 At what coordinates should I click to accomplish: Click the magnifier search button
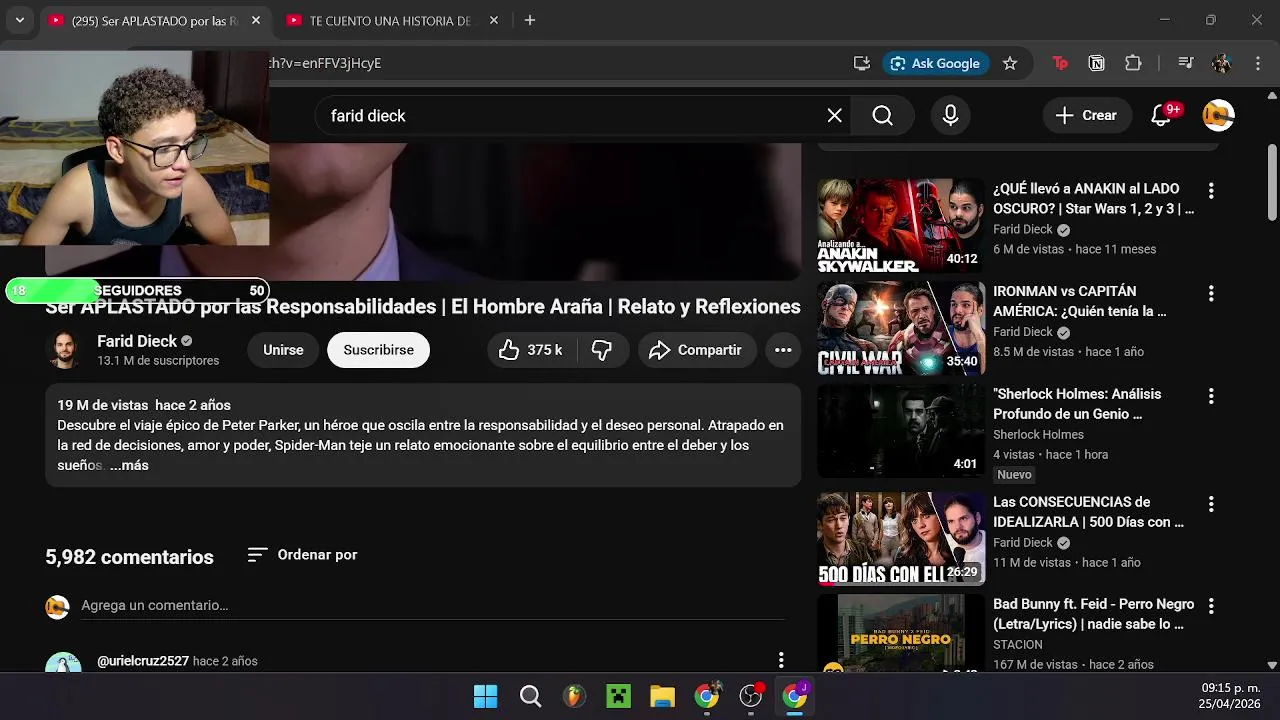tap(882, 116)
